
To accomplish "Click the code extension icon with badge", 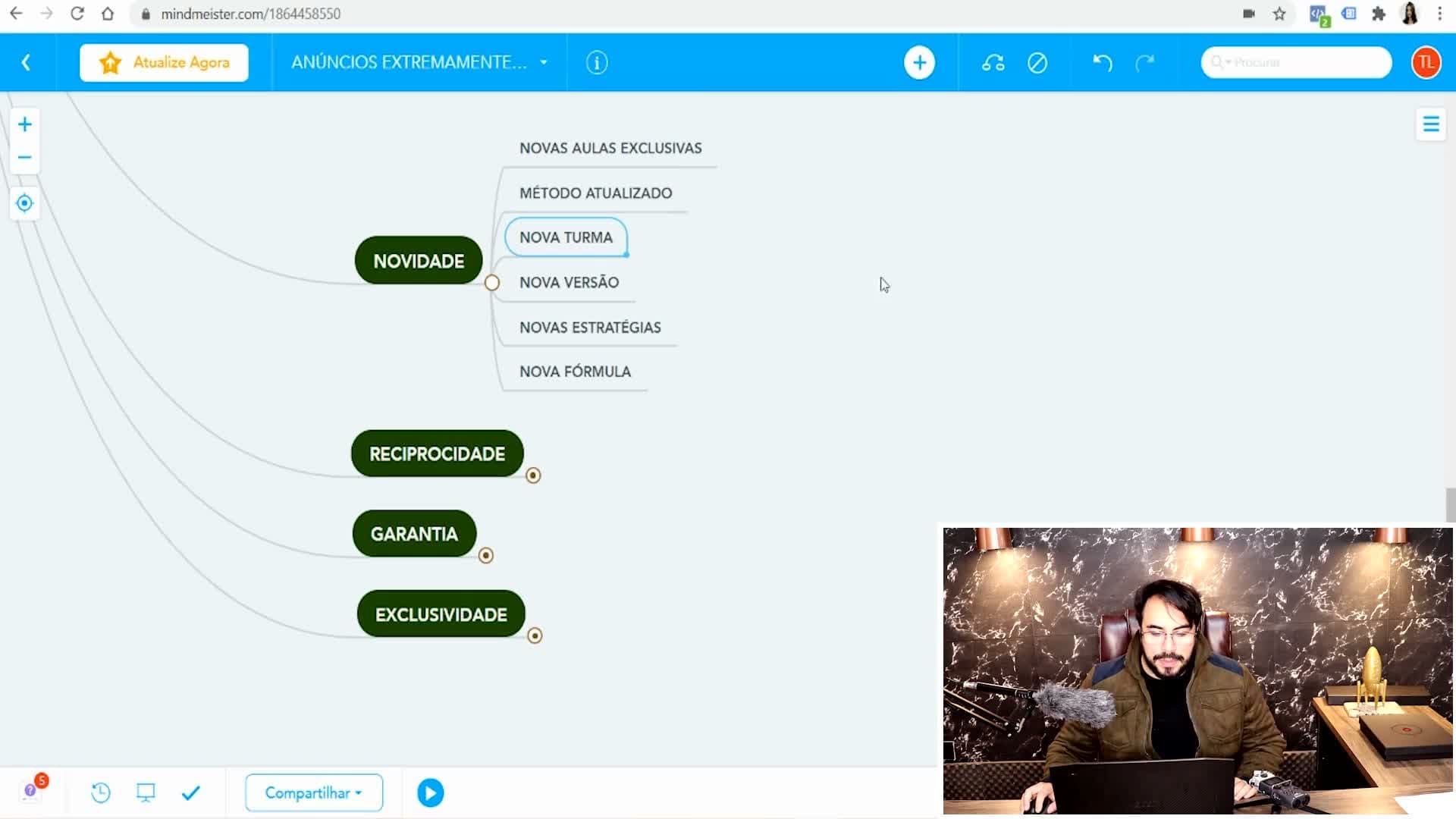I will [1319, 15].
